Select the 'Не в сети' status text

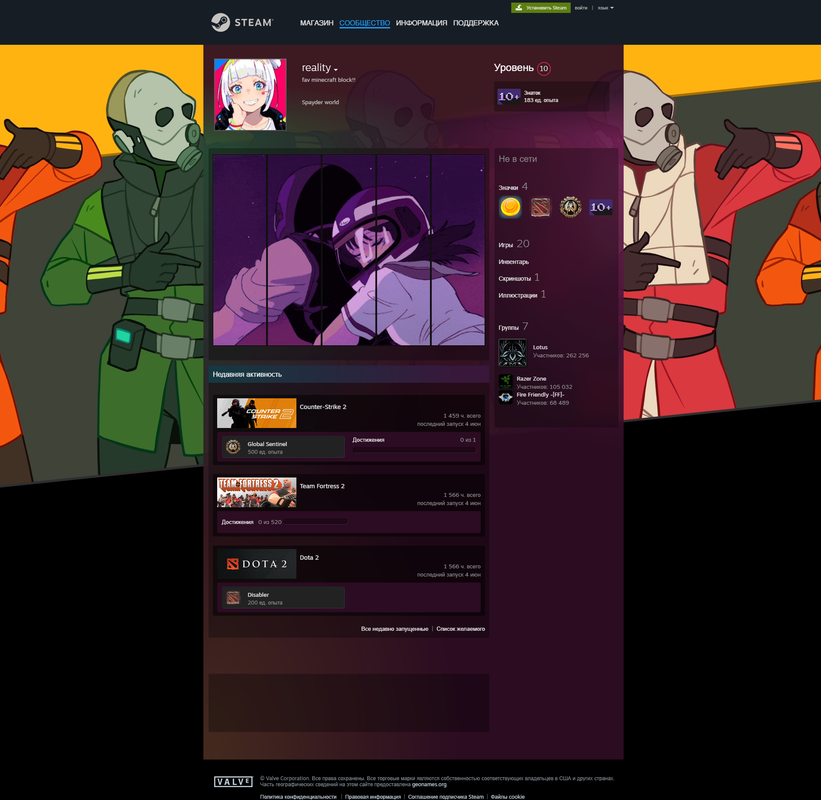(517, 159)
